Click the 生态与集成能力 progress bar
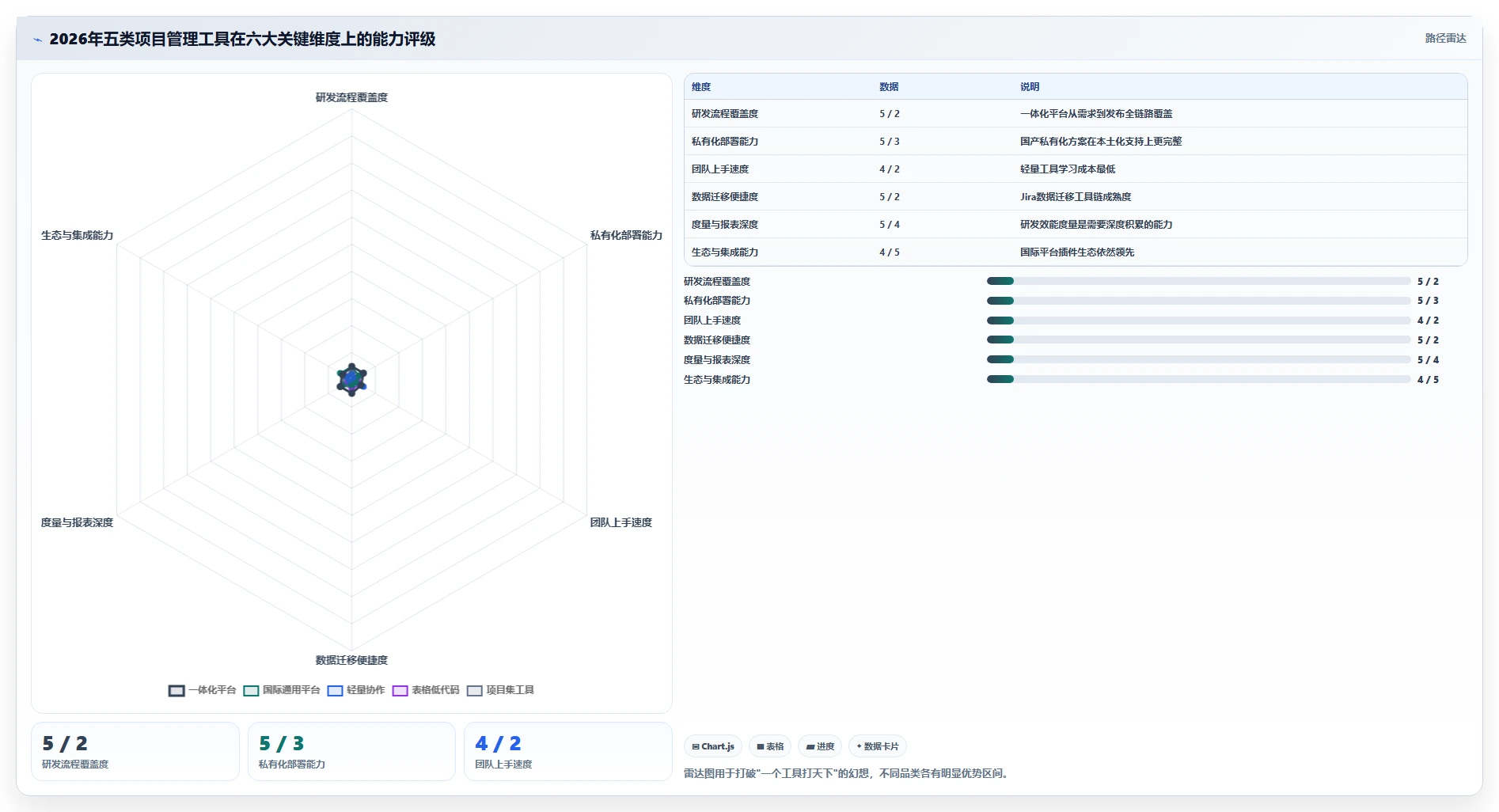 click(x=1198, y=379)
